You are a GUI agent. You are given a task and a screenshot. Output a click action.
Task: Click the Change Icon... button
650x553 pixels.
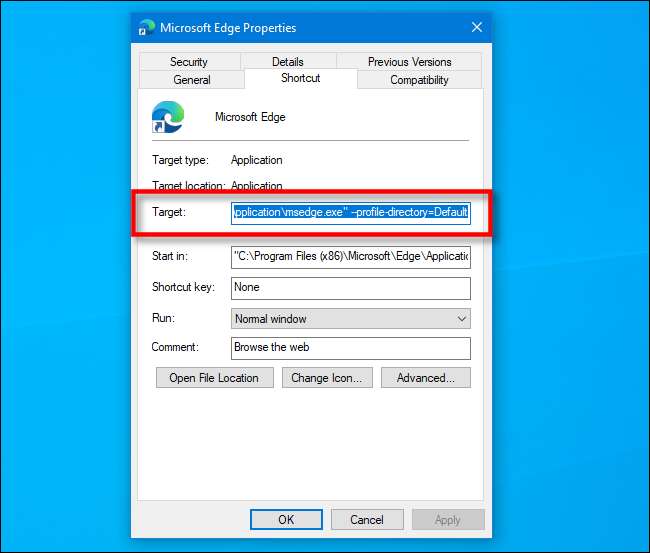pos(327,378)
